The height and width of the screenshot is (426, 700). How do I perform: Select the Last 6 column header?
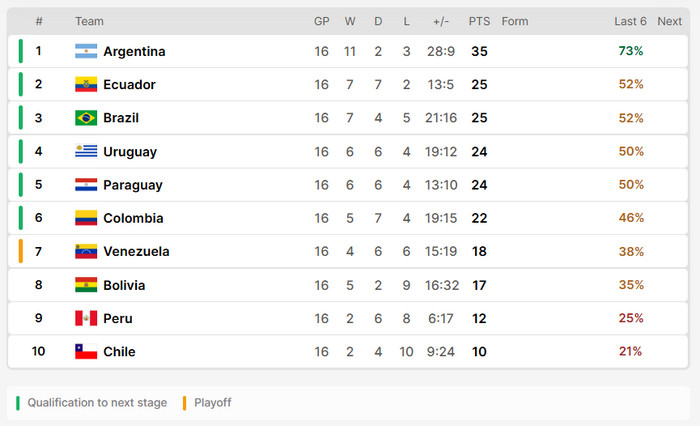[x=630, y=21]
